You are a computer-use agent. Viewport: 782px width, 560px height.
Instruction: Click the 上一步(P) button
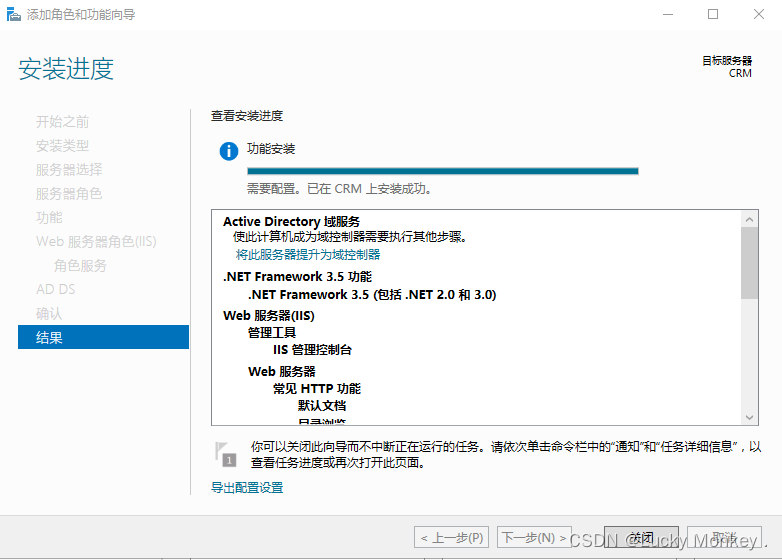(451, 538)
